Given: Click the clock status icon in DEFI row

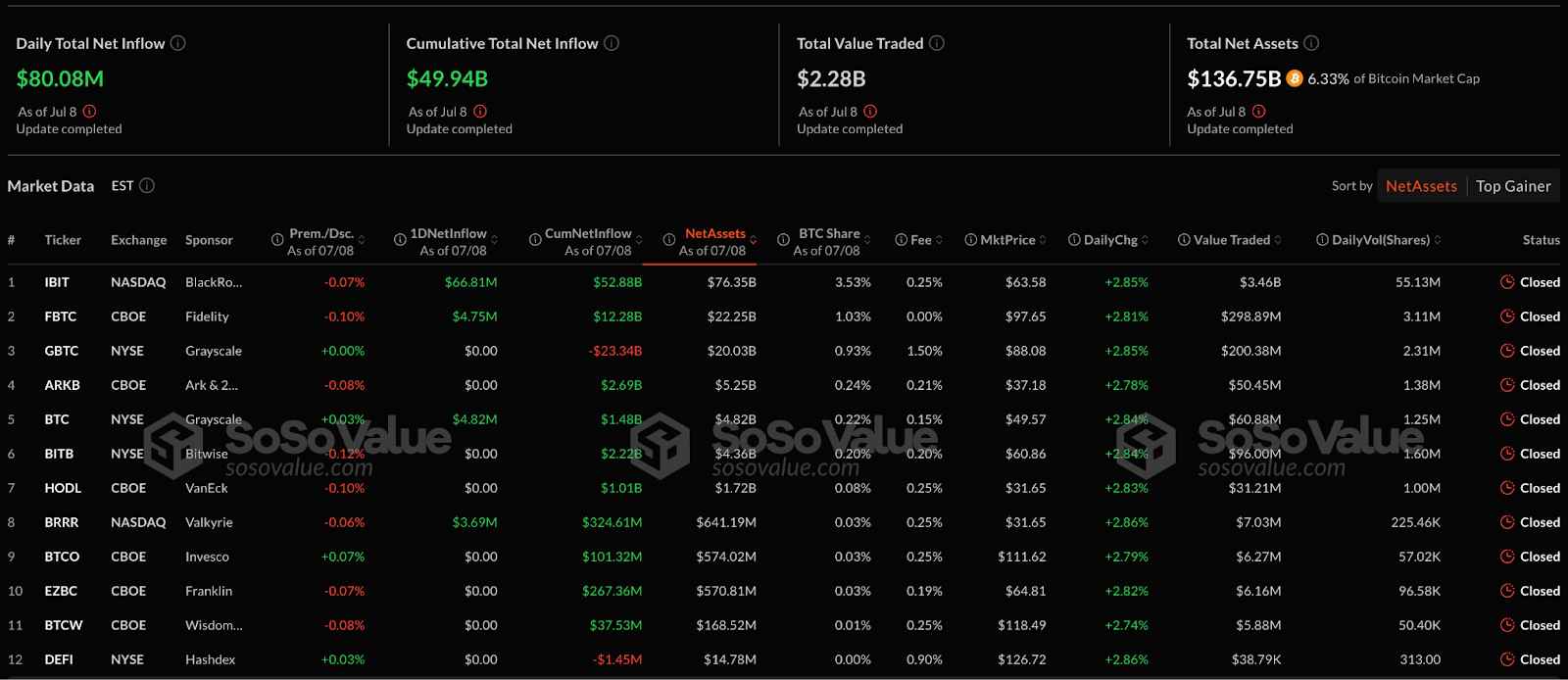Looking at the screenshot, I should (x=1507, y=659).
